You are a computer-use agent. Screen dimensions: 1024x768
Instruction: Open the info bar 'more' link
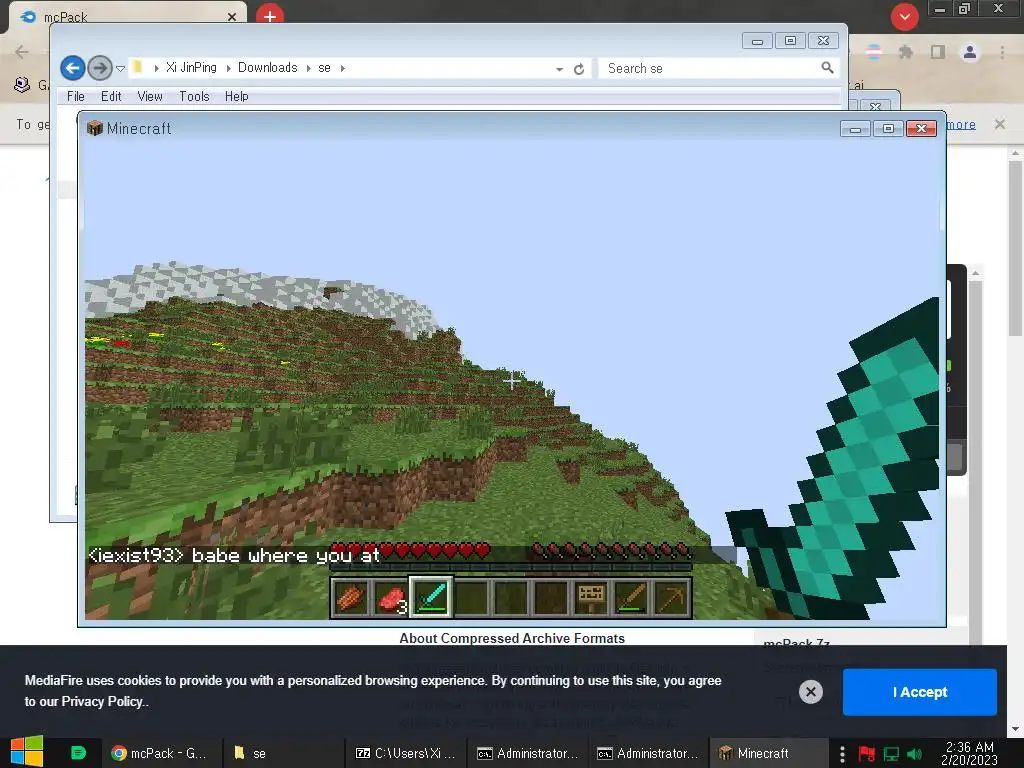click(961, 124)
